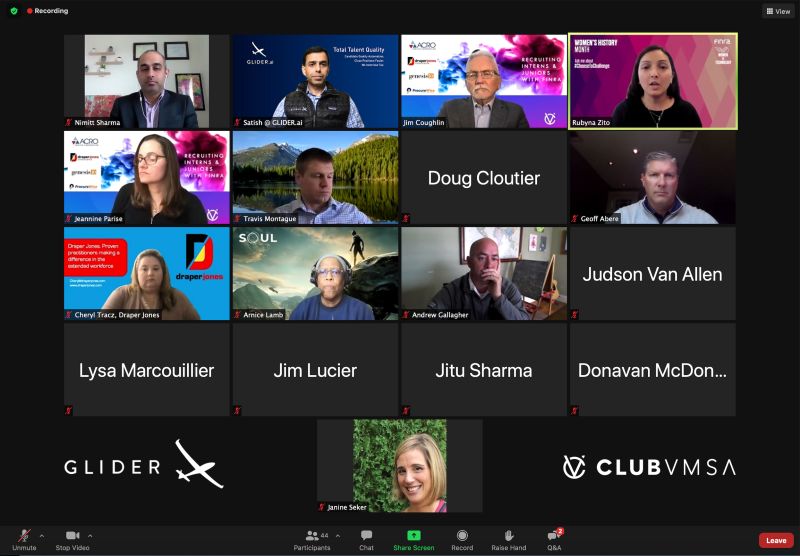The image size is (800, 556).
Task: Click the Raise Hand icon
Action: (x=509, y=535)
